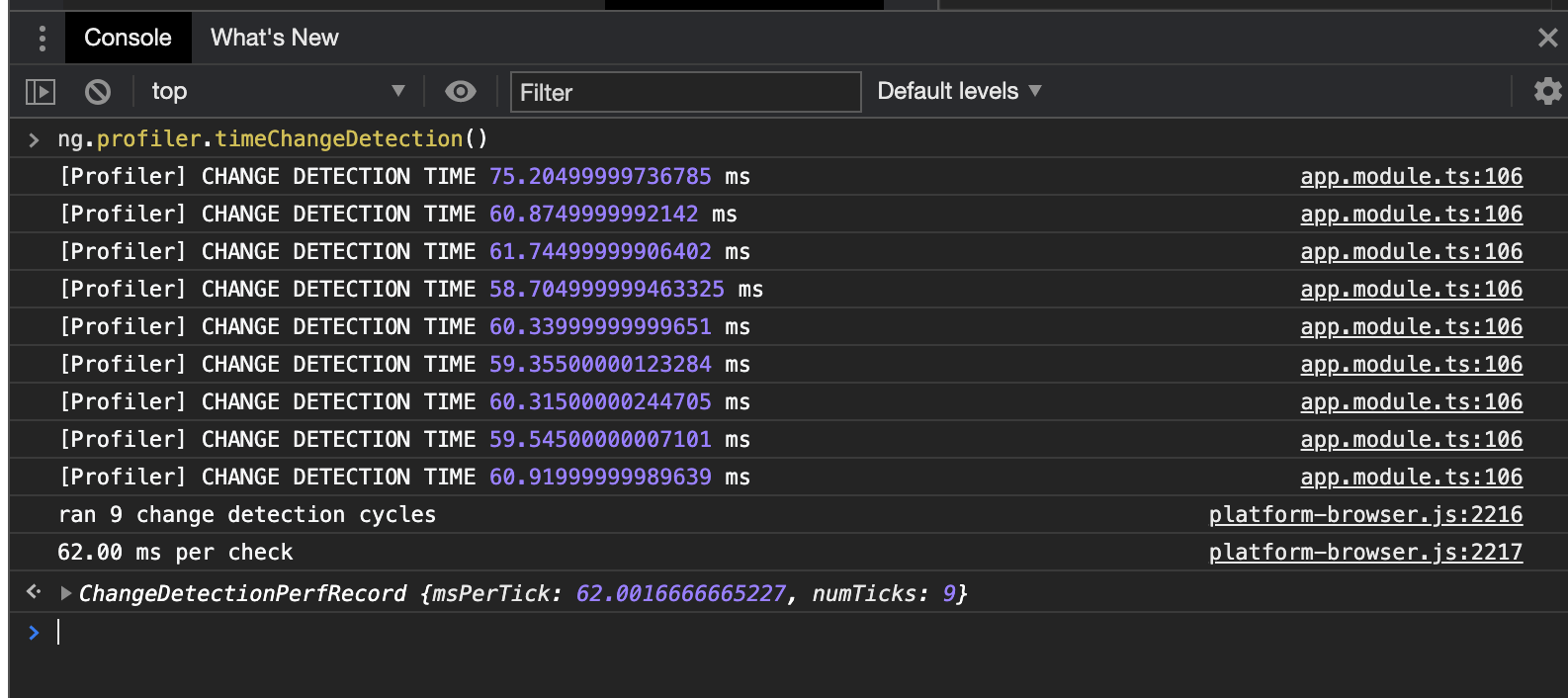Select the value 58.704999999463325
1568x698 pixels.
[607, 289]
